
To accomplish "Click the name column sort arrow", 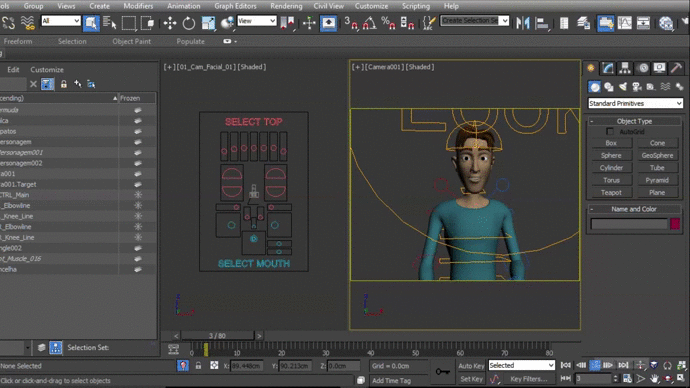I will click(x=115, y=98).
